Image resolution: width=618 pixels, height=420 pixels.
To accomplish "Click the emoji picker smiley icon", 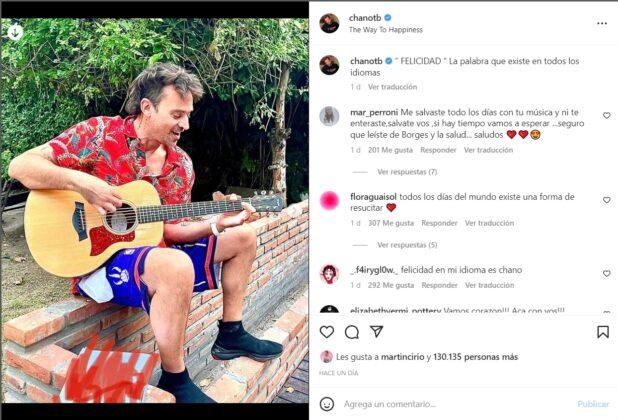I will pyautogui.click(x=327, y=404).
